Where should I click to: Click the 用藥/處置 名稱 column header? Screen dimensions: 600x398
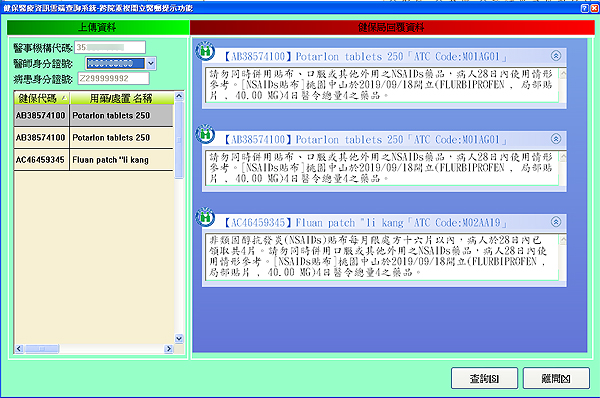click(122, 98)
